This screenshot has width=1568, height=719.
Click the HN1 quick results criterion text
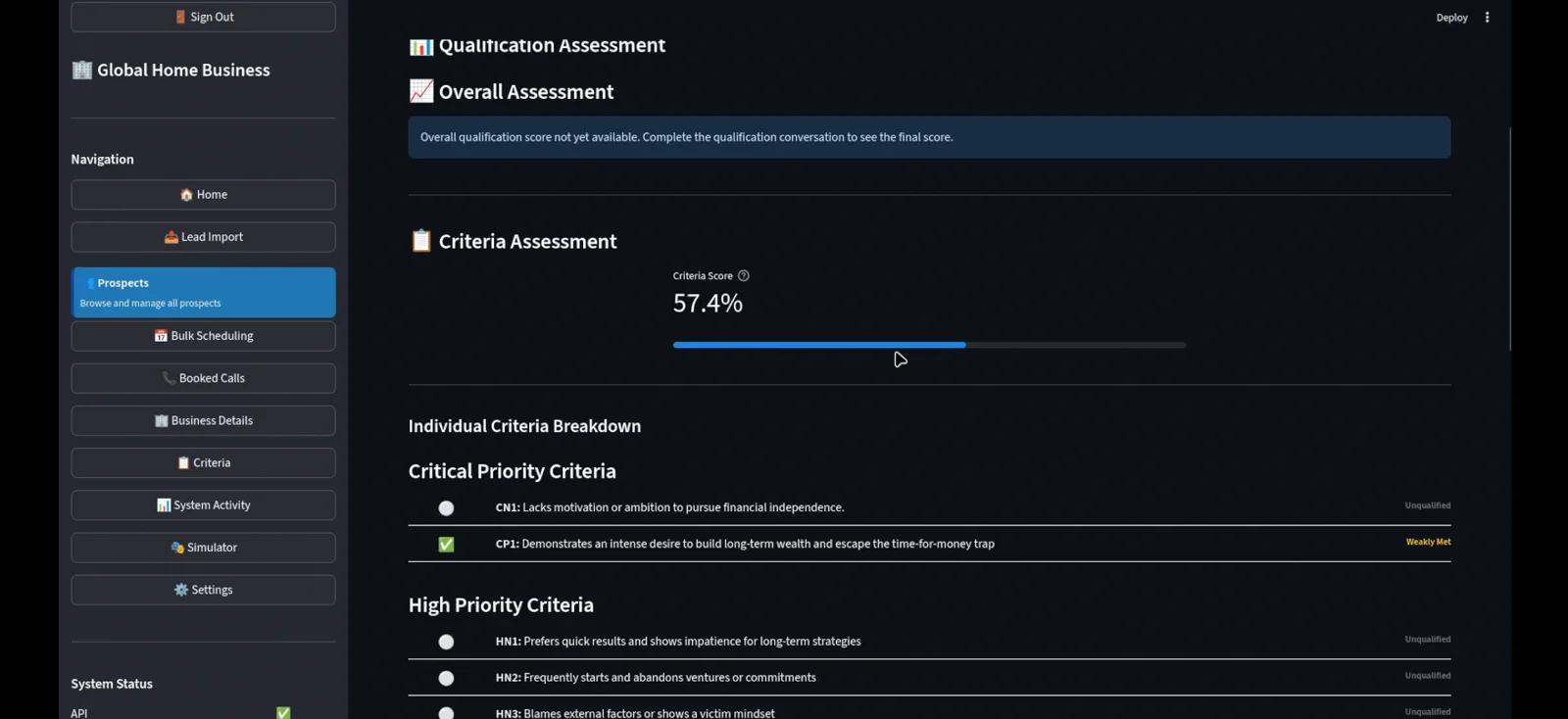pyautogui.click(x=678, y=642)
